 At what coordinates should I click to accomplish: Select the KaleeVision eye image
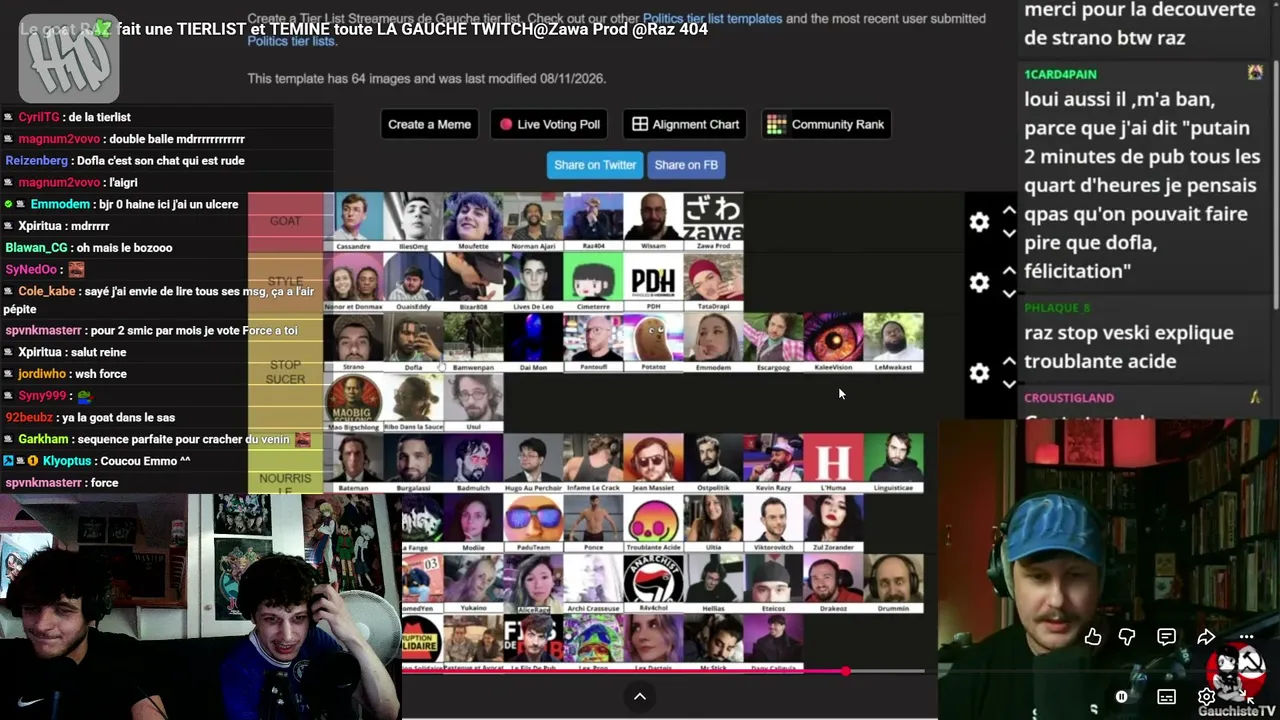(833, 342)
